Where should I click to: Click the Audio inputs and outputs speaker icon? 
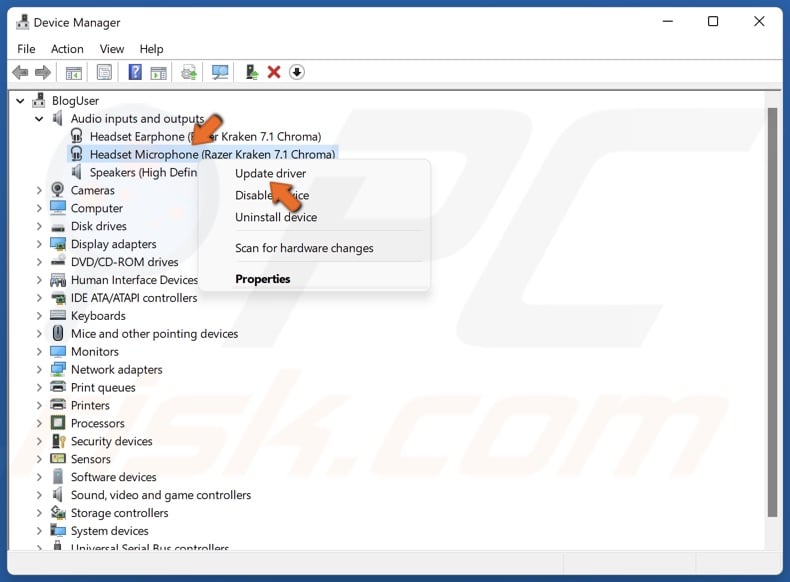click(58, 118)
